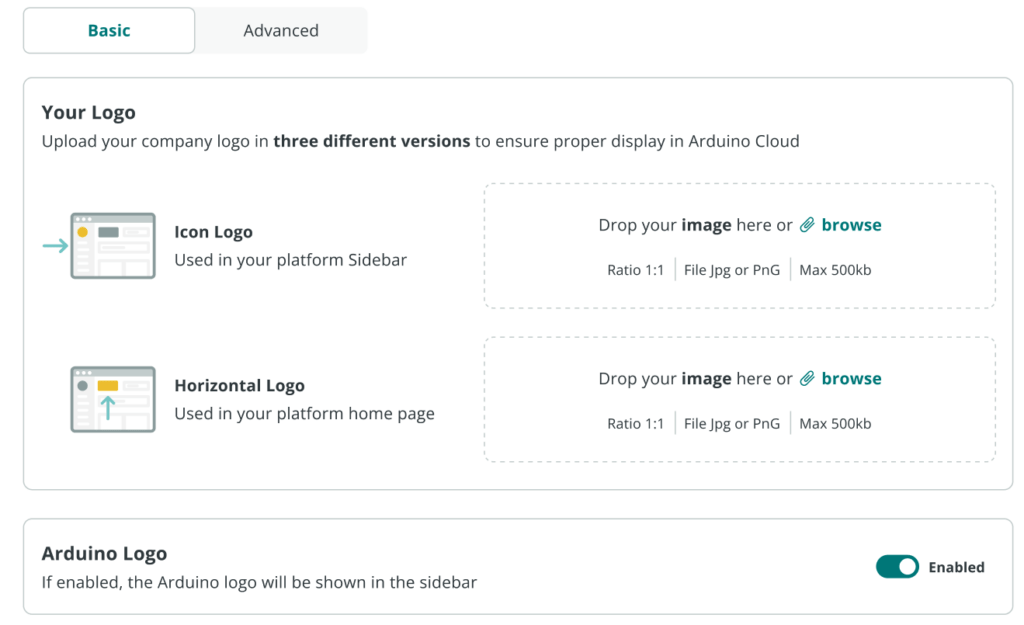Click the paperclip icon in Icon Logo upload
Image resolution: width=1024 pixels, height=625 pixels.
point(807,225)
